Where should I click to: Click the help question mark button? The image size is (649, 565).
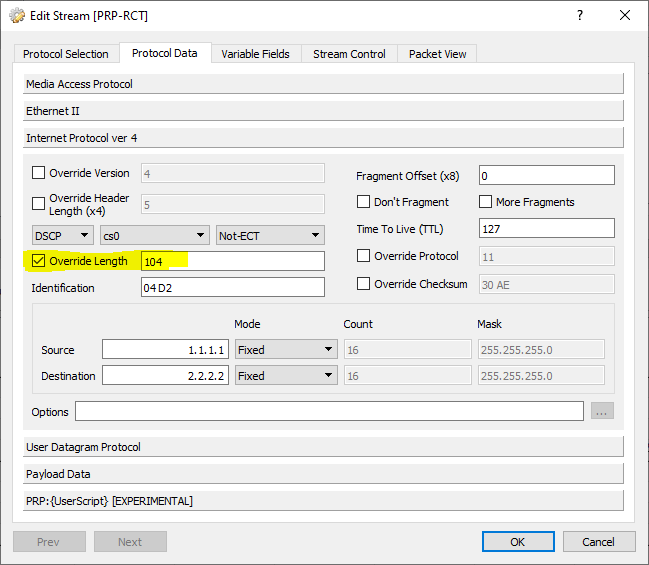(x=580, y=15)
